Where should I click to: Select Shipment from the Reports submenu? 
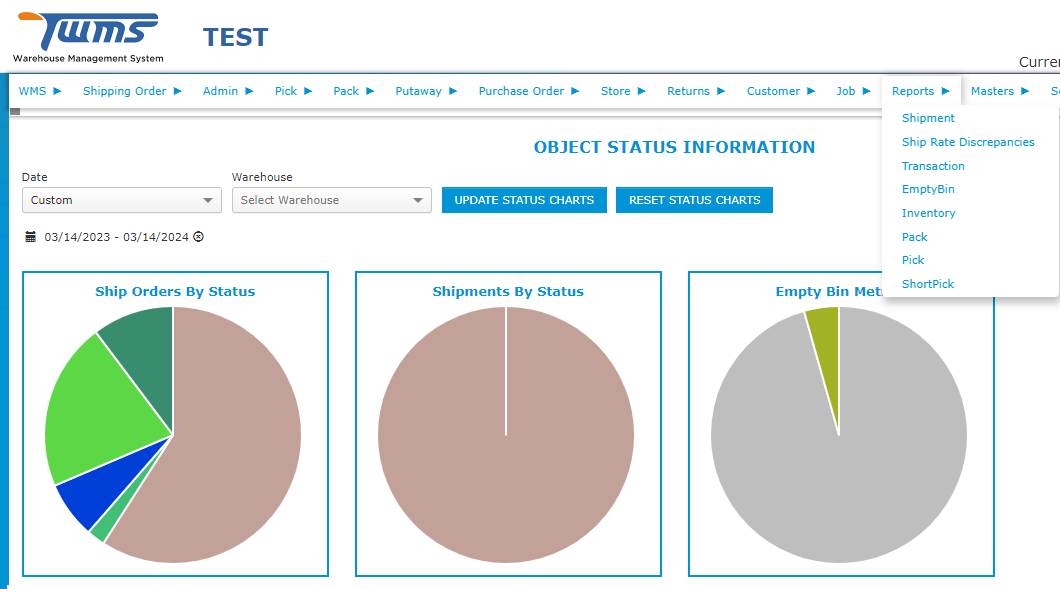[928, 118]
